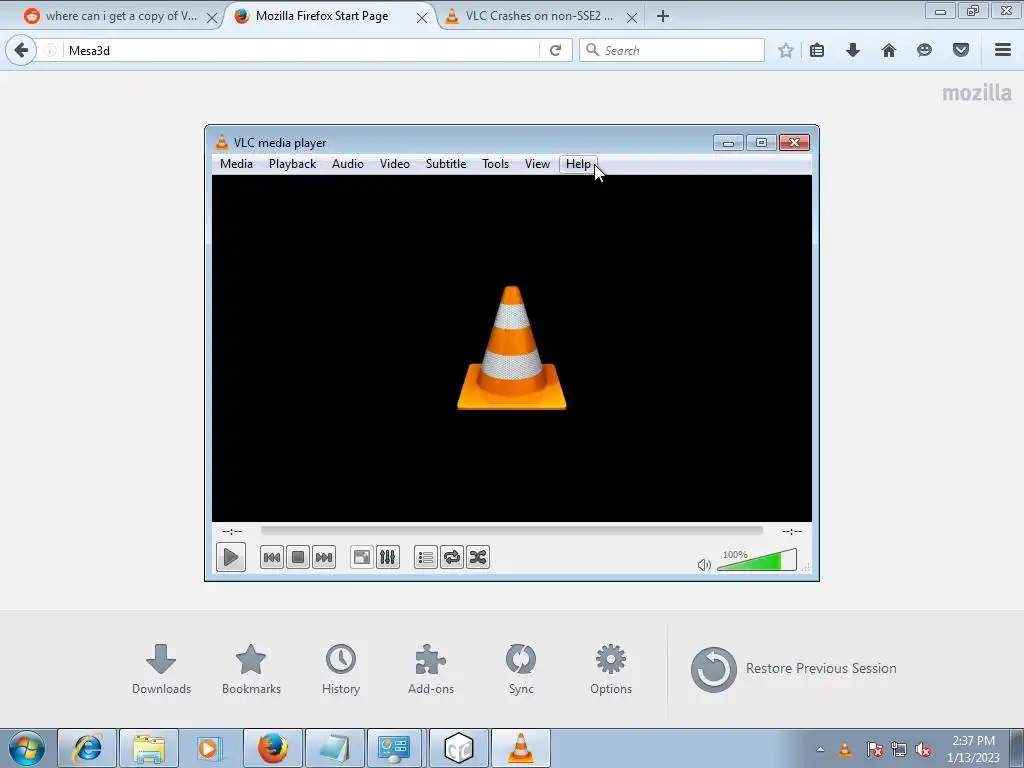Click the site identity info icon
Screen dimensions: 1024x768
pos(50,50)
